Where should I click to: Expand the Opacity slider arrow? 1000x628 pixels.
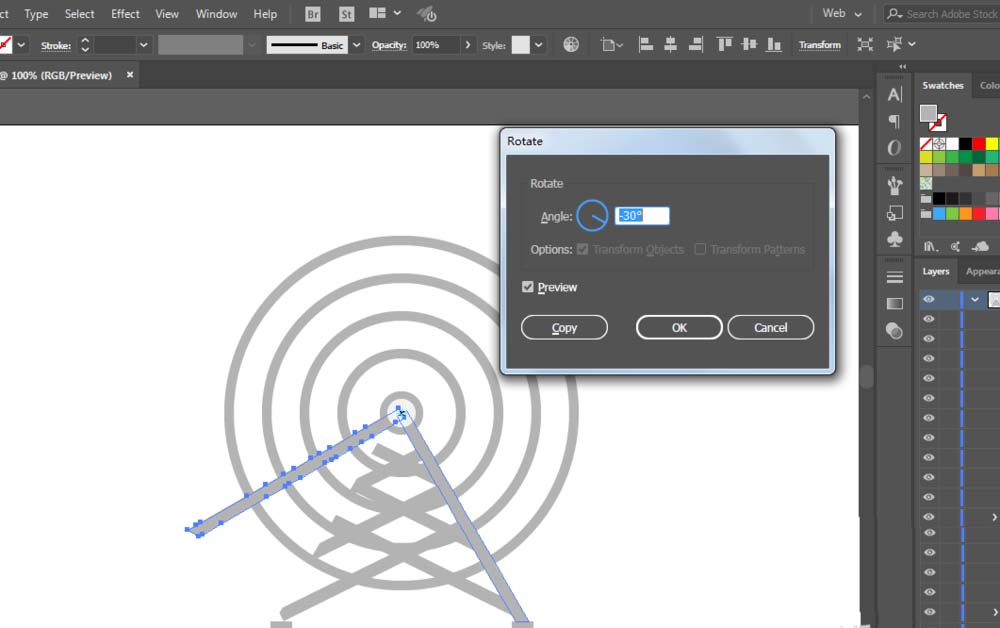pos(467,45)
